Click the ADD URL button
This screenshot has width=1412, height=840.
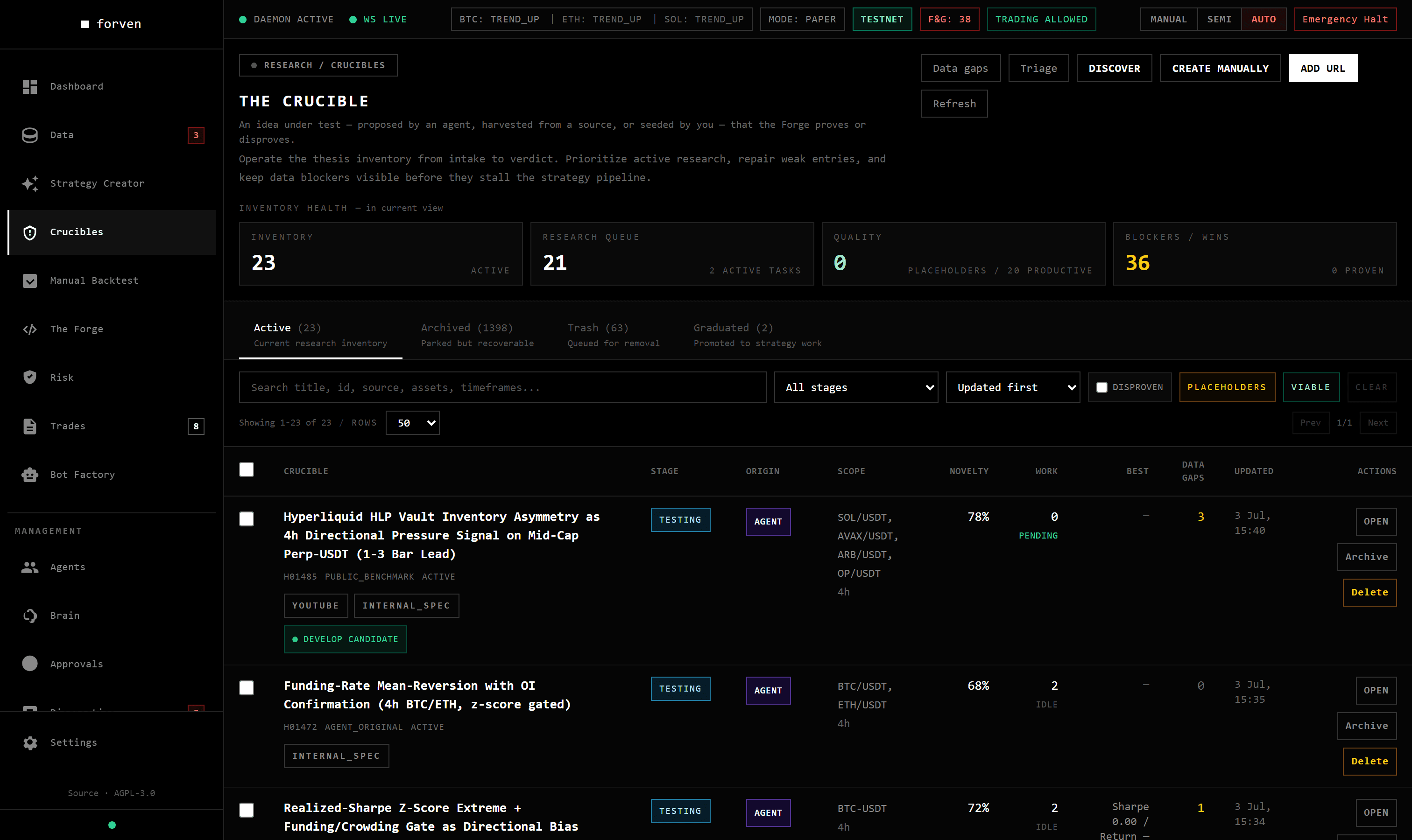point(1322,69)
